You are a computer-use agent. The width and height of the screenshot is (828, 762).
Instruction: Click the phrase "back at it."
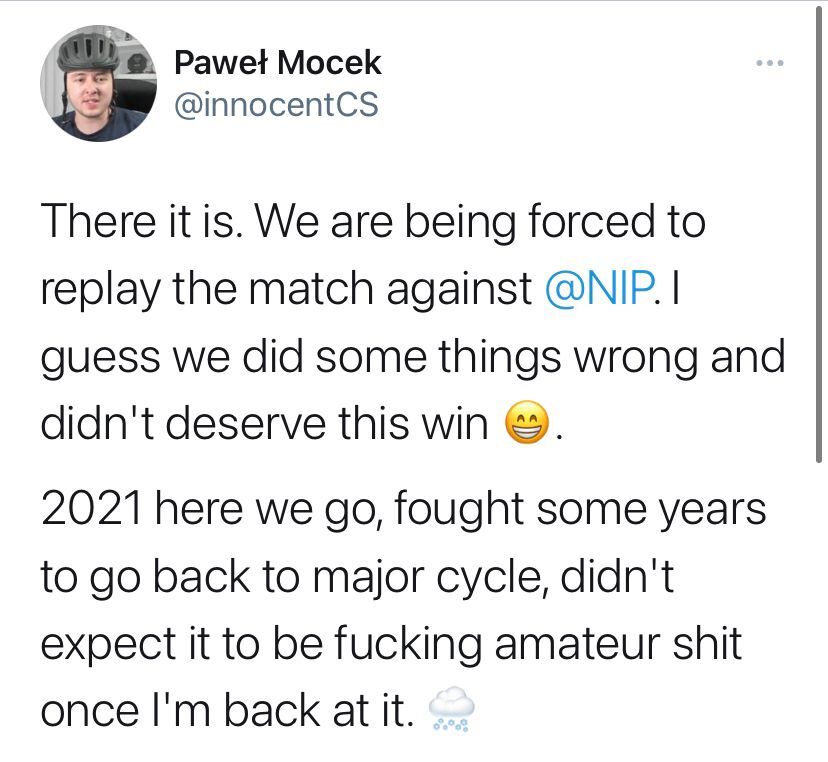point(318,711)
